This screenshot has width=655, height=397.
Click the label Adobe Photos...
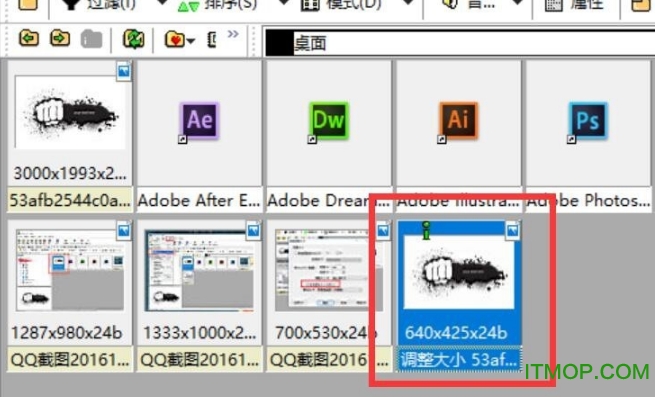588,201
